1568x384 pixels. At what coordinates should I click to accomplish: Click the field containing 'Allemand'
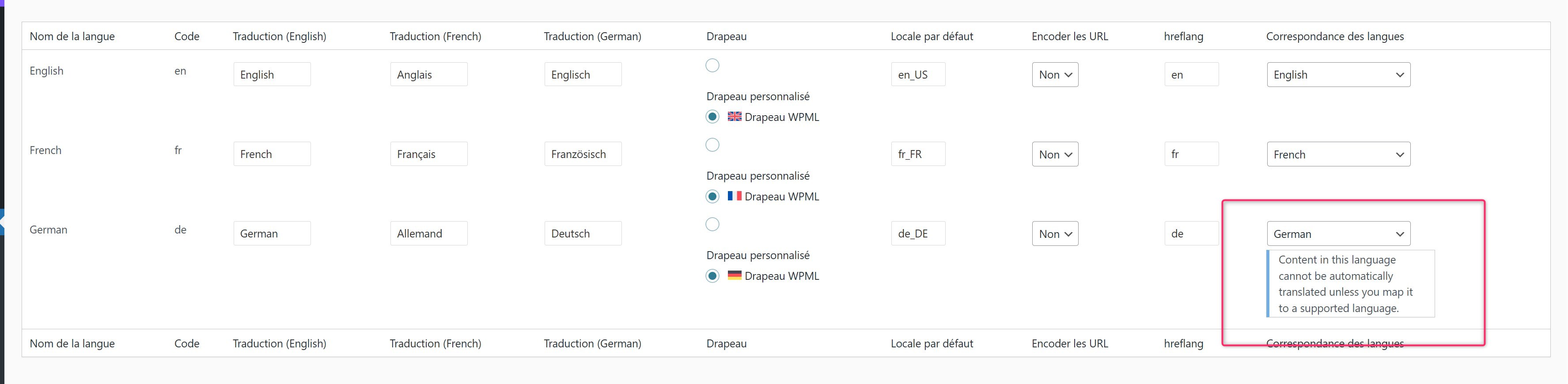coord(428,233)
